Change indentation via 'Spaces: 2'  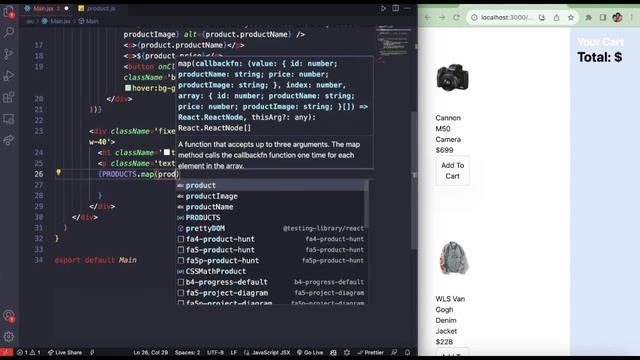coord(187,352)
